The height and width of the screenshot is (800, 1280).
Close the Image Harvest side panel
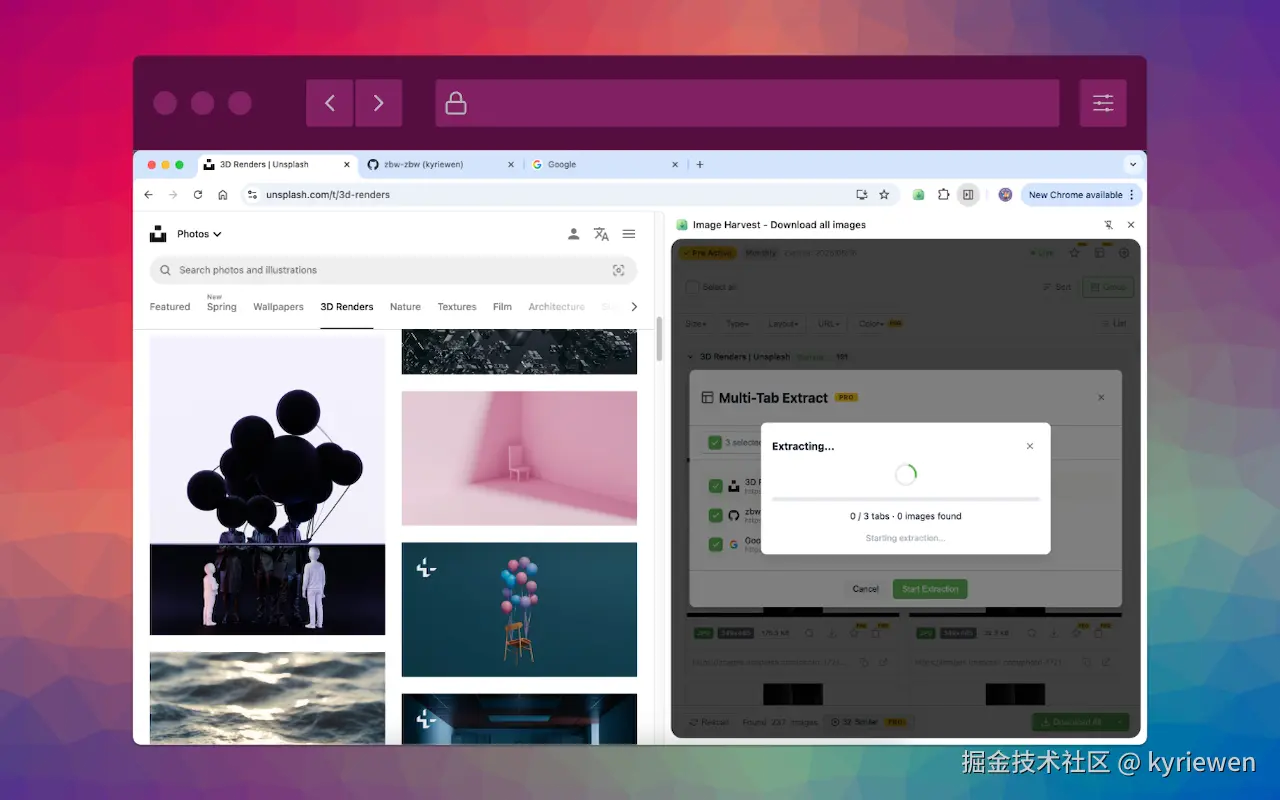[x=1131, y=225]
